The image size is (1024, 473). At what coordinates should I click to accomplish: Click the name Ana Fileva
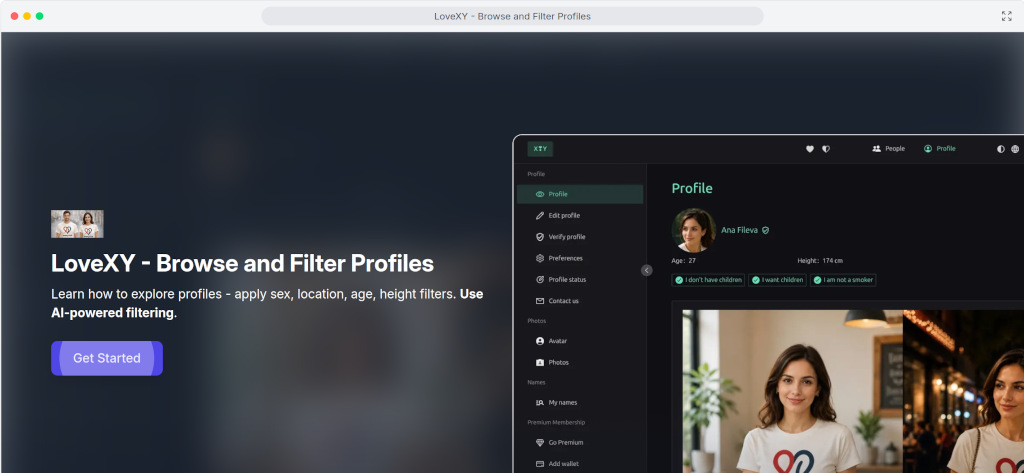[739, 230]
